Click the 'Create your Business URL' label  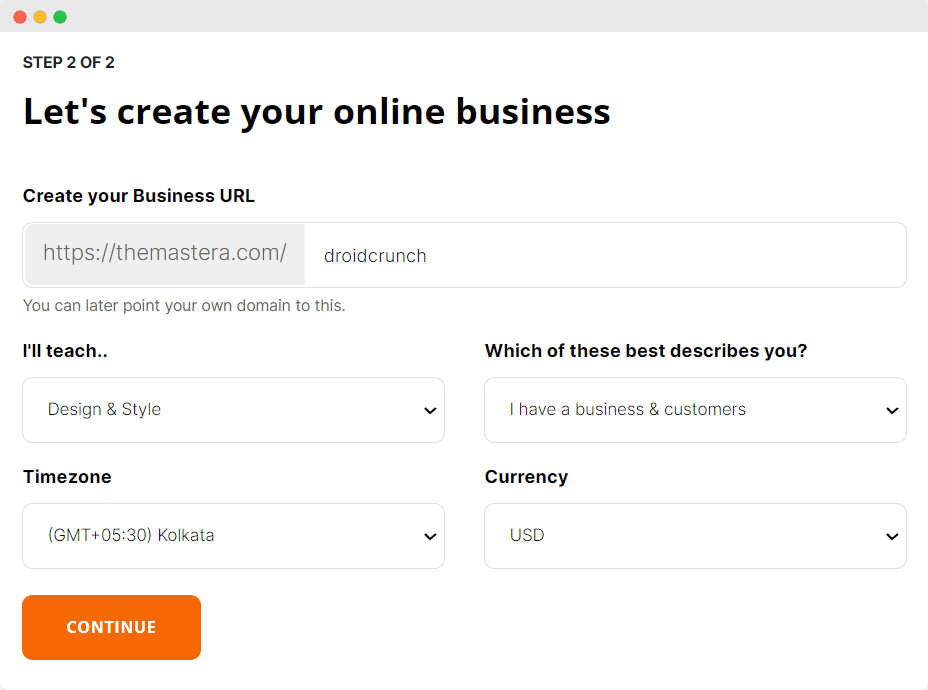[138, 196]
